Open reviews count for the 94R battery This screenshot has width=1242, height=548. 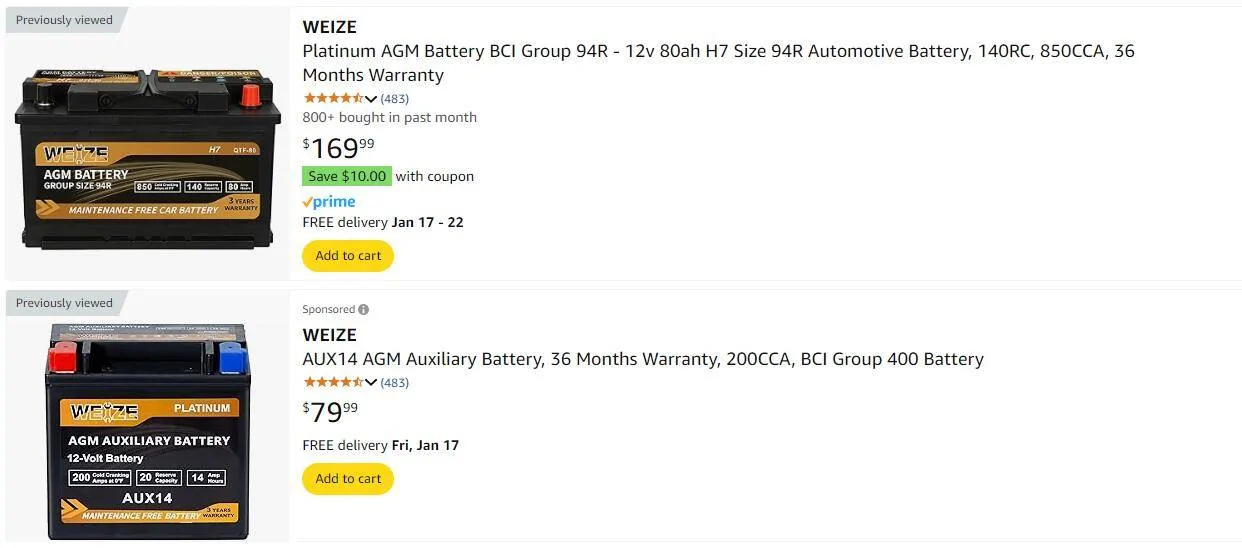pos(395,99)
